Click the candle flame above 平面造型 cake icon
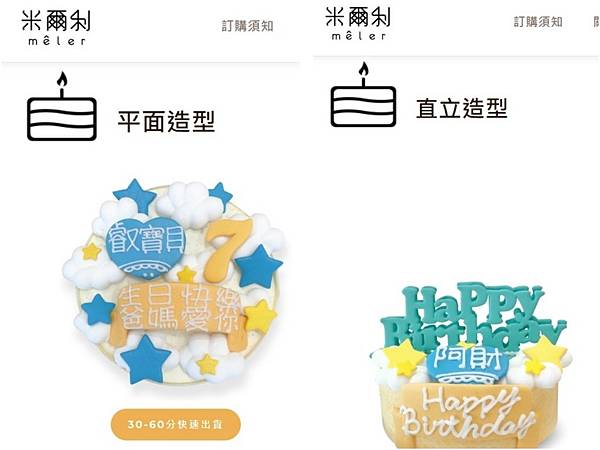 pos(62,79)
